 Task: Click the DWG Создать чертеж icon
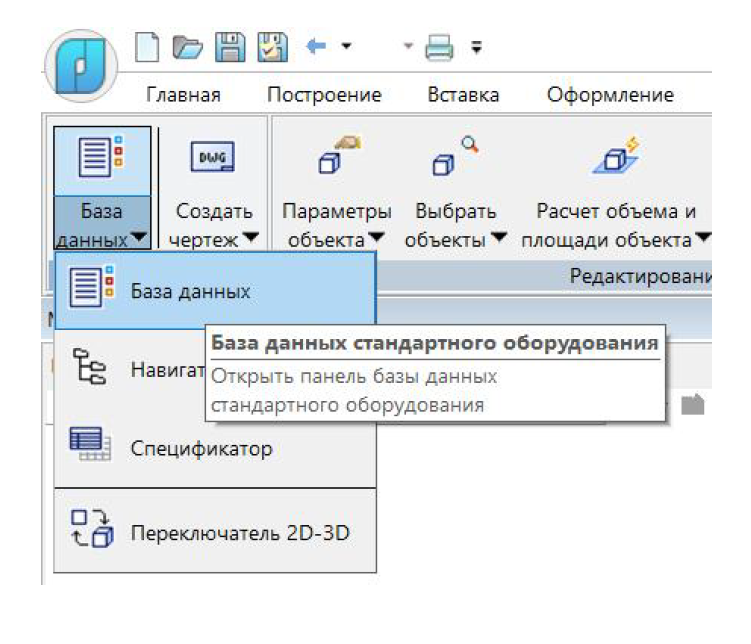pos(213,157)
